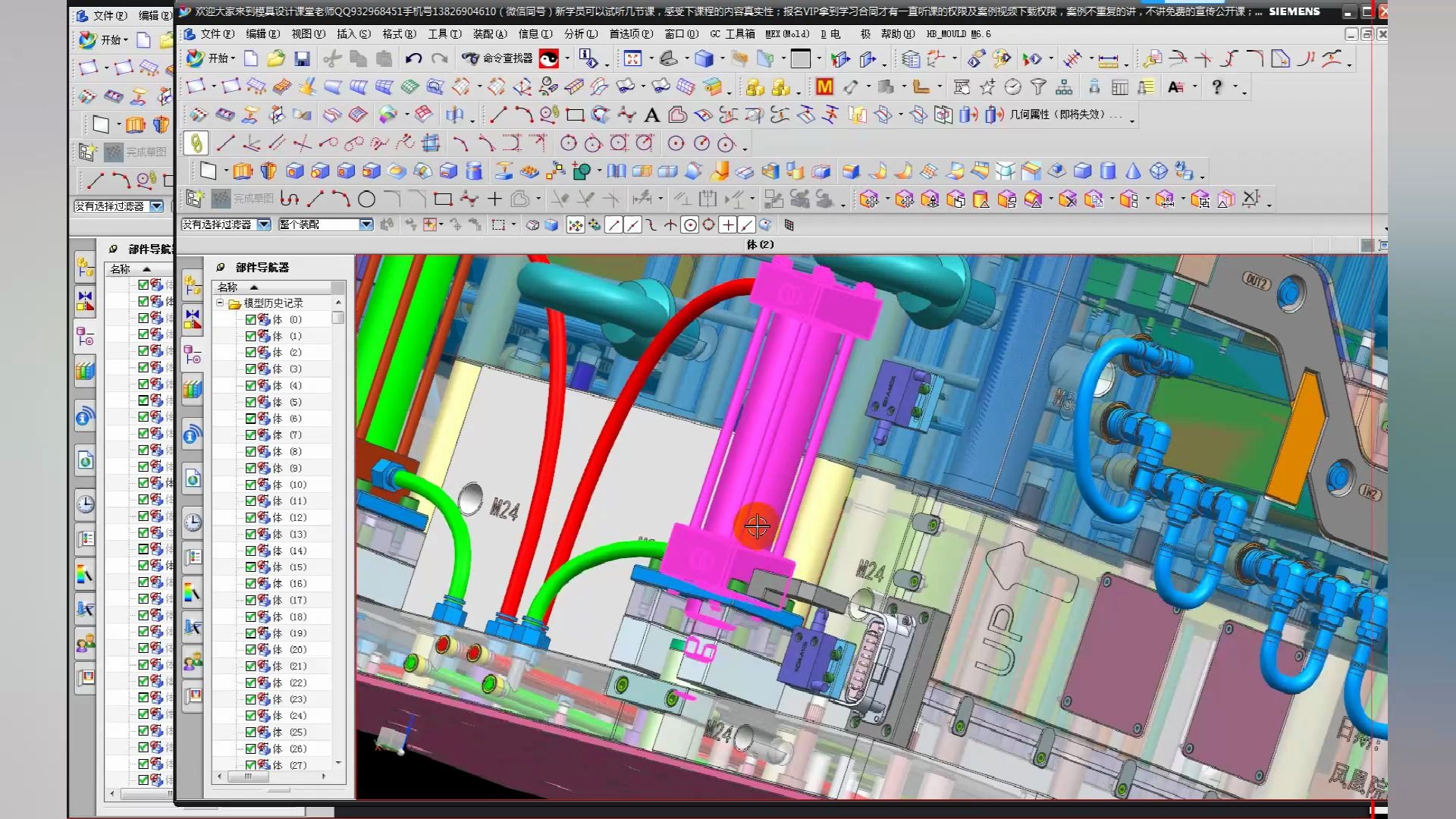Click the Fit view icon
Screen dimensions: 1456x819
click(632, 59)
